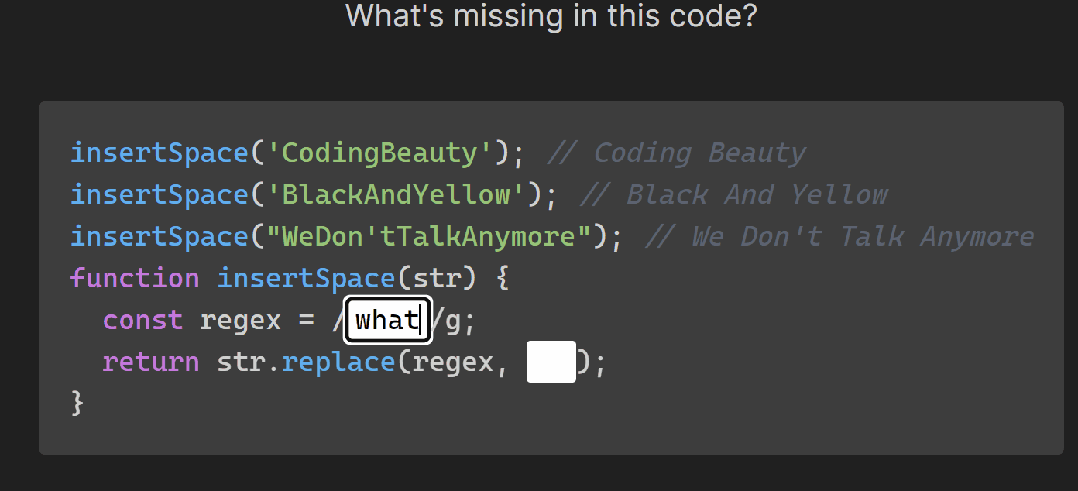Click the 'return' keyword
This screenshot has height=491, width=1078.
[x=151, y=361]
